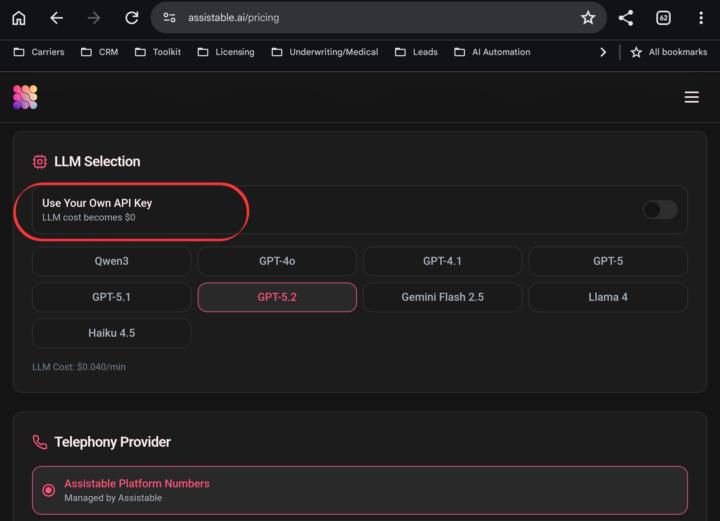Go to the browser home page

19,18
